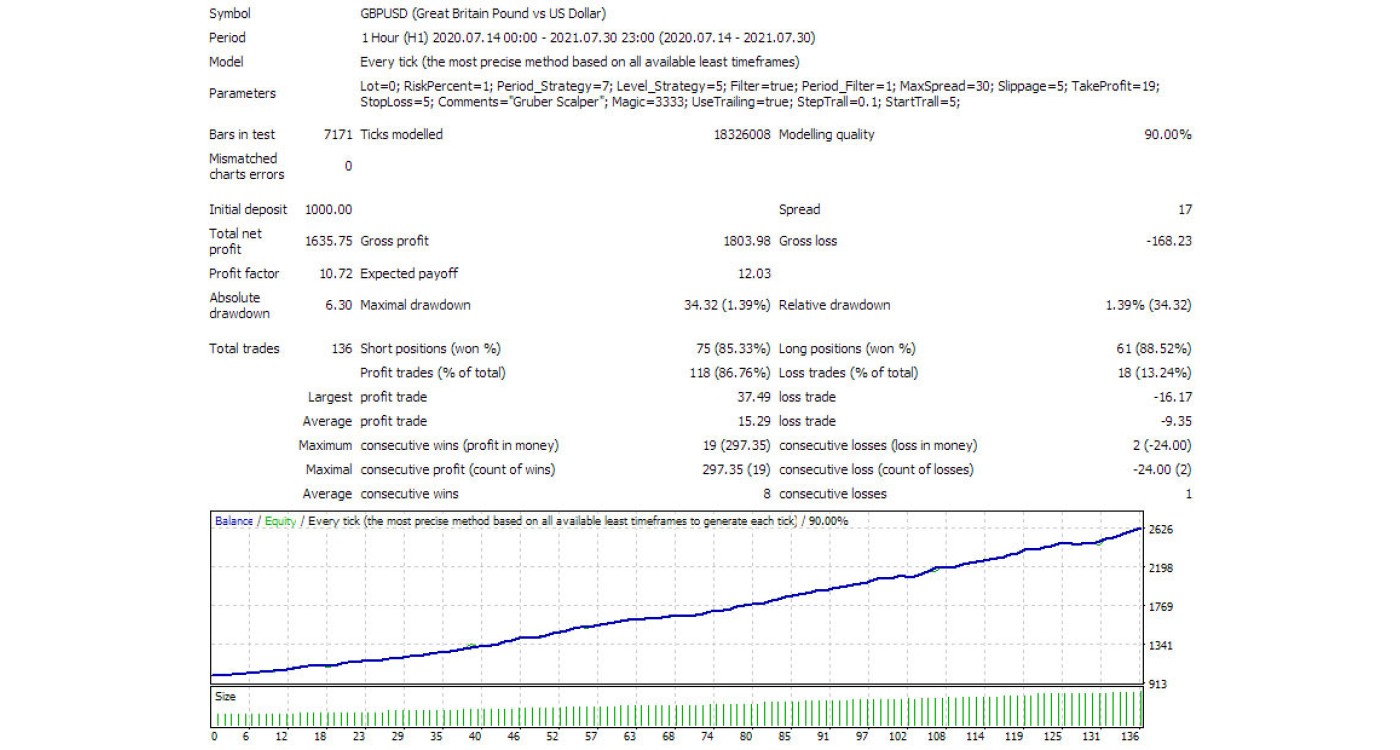
Task: Click the Balance legend label in chart
Action: [x=234, y=521]
